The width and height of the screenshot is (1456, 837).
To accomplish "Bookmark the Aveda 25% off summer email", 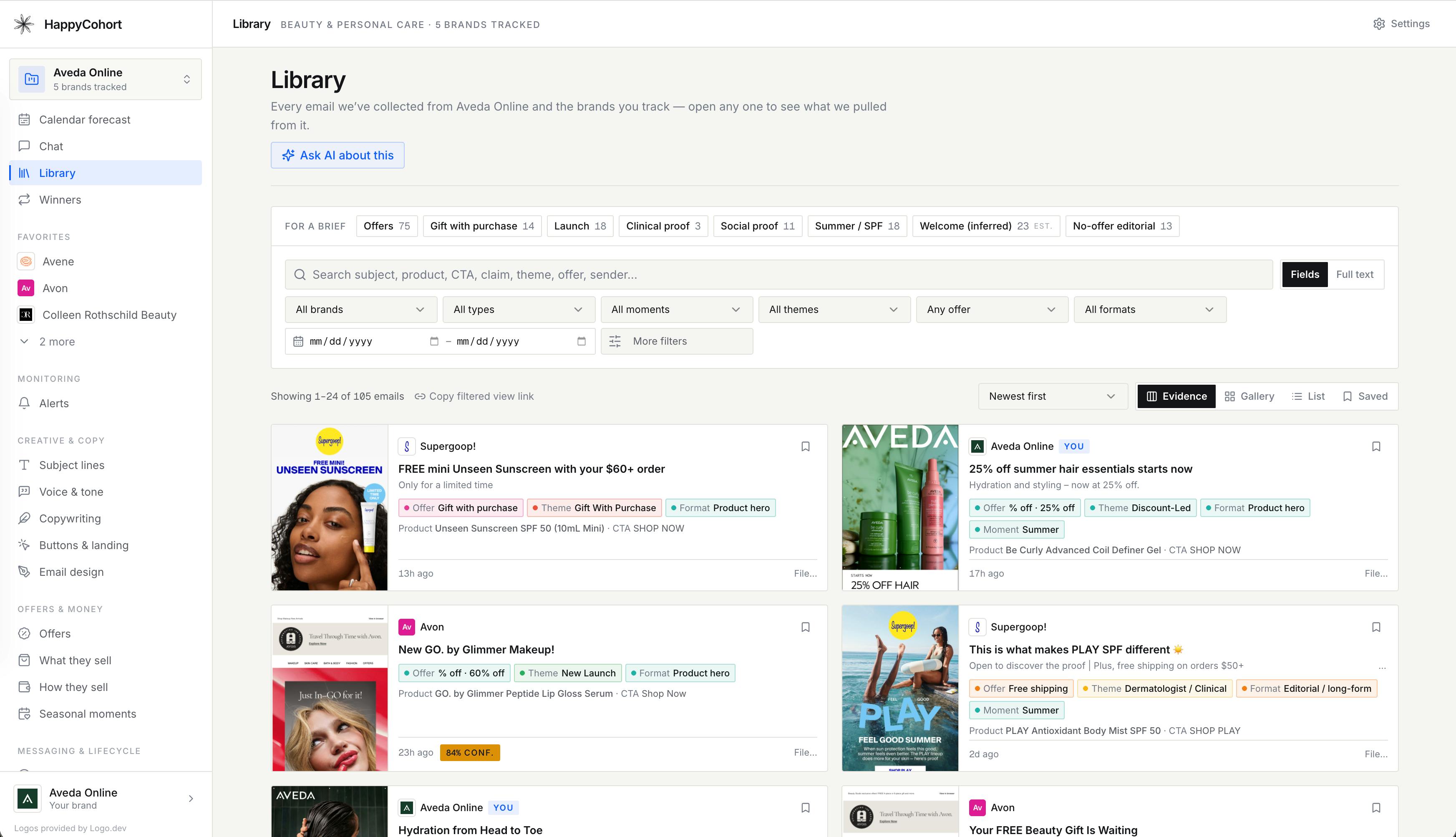I will point(1376,446).
